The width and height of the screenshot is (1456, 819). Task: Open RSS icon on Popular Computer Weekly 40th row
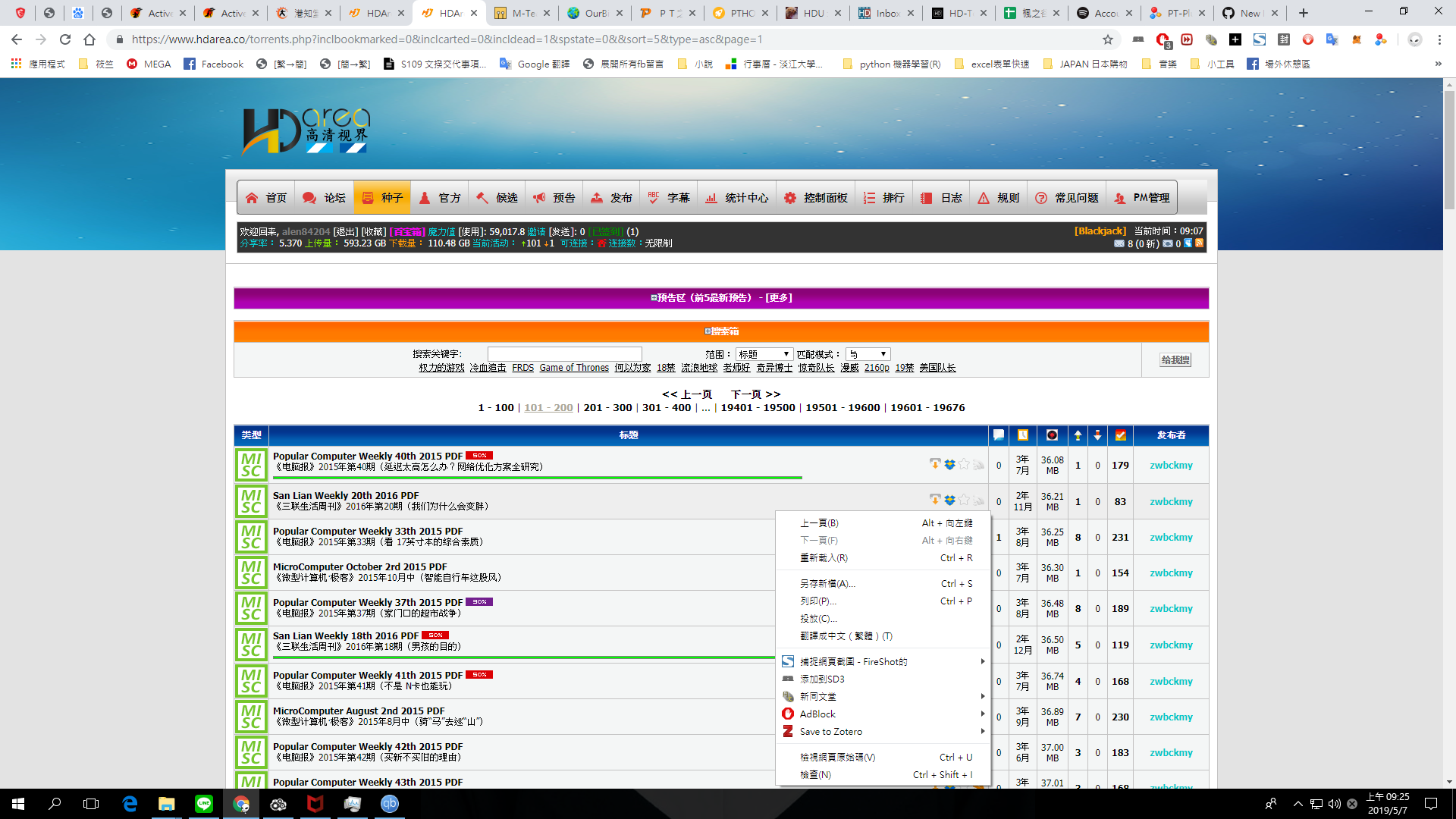[978, 465]
